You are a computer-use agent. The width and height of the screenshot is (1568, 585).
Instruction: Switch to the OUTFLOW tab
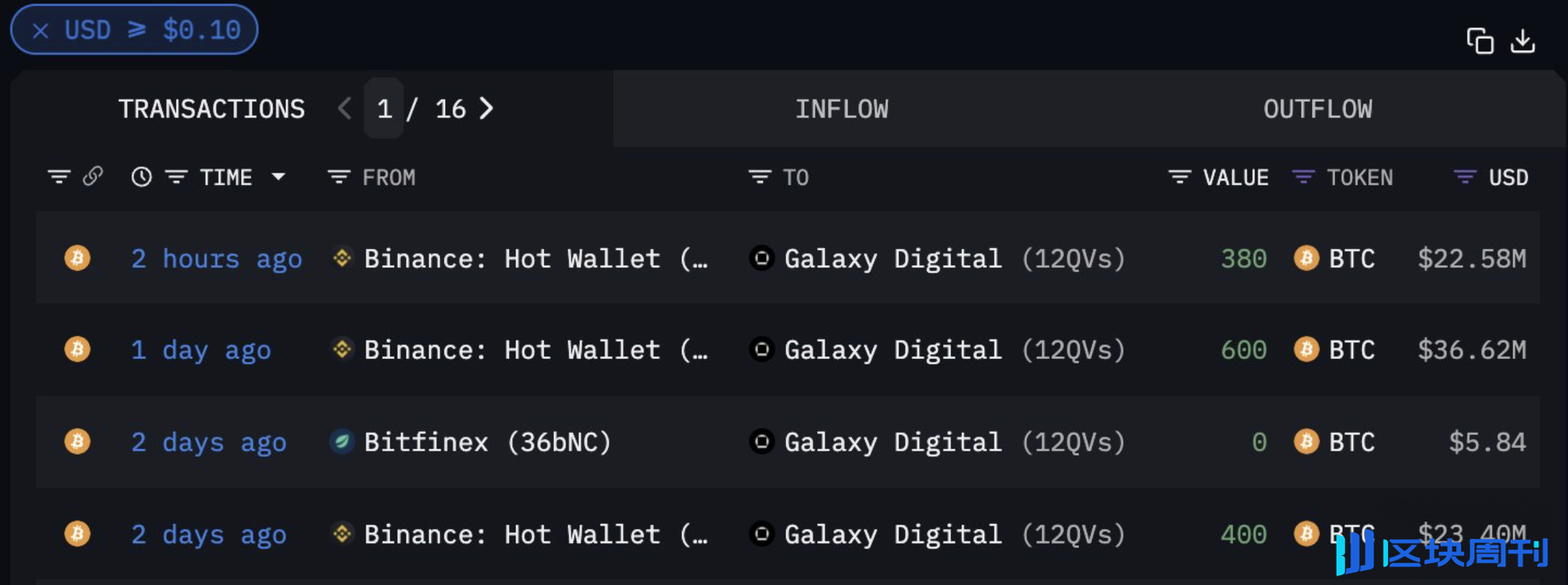click(x=1318, y=108)
